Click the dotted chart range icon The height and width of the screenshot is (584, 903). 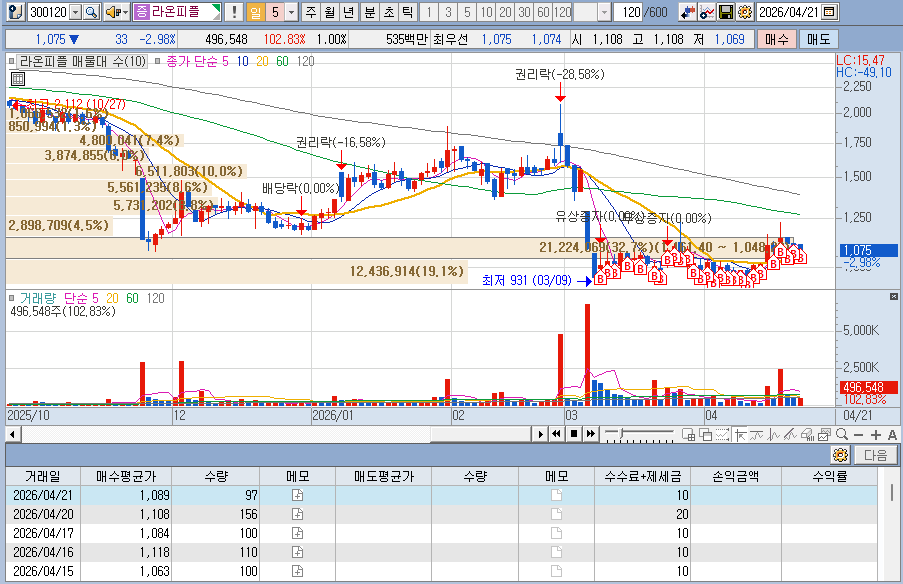(x=722, y=435)
